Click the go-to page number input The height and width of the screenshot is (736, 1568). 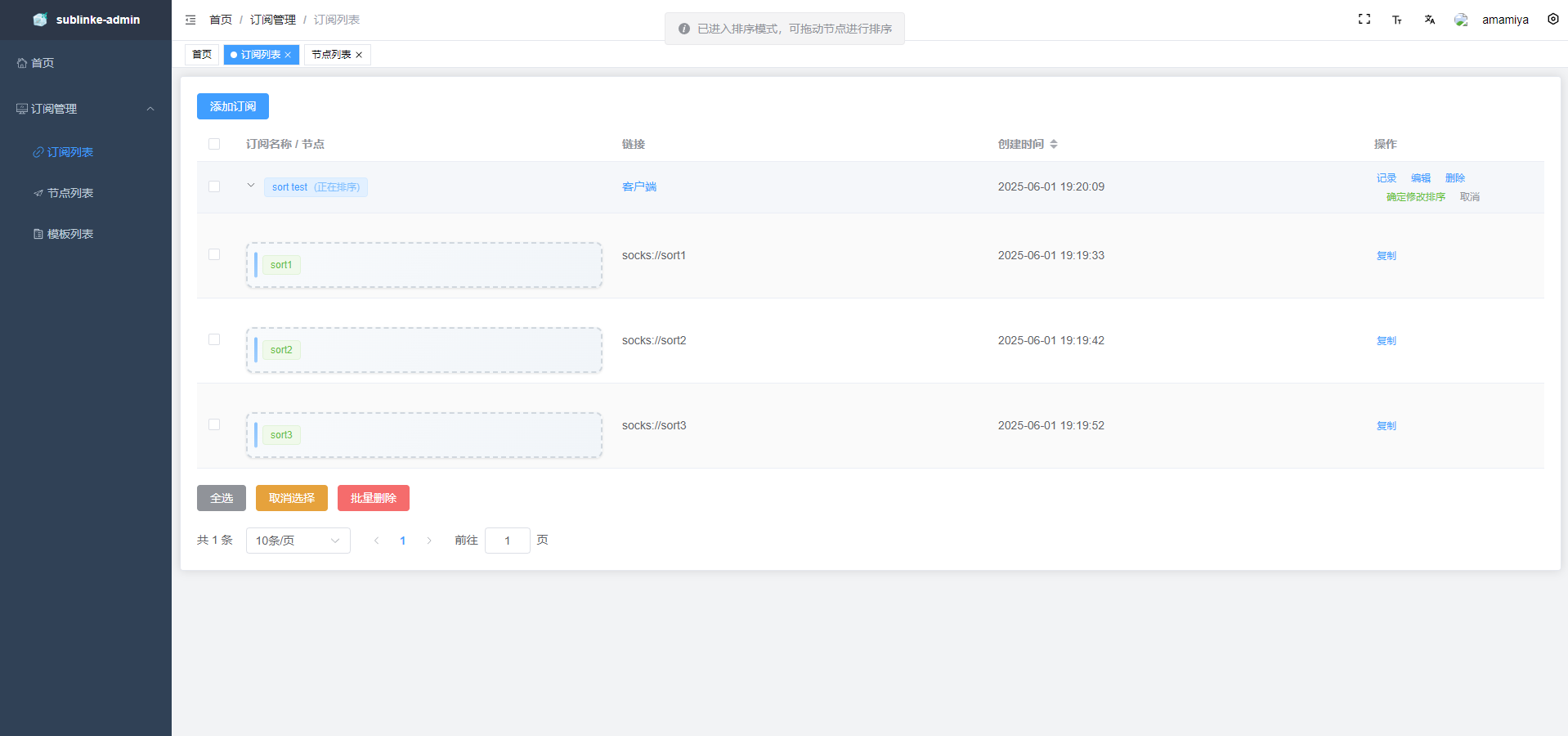(x=508, y=541)
